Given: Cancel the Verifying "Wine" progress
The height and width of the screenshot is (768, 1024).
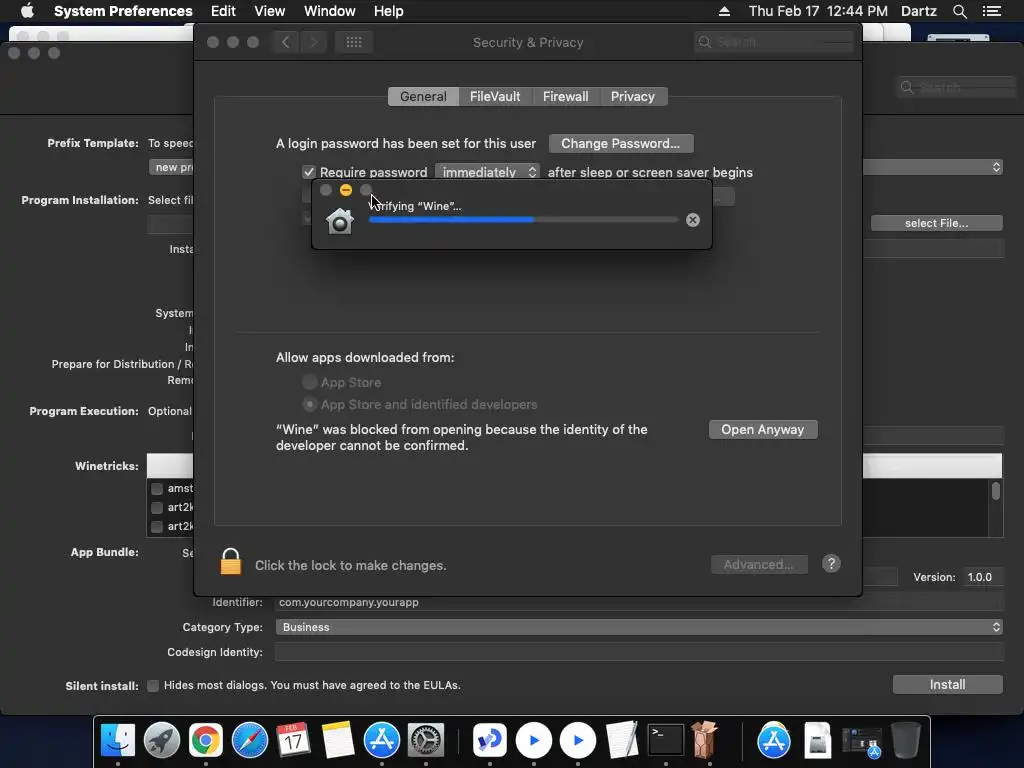Looking at the screenshot, I should tap(693, 220).
